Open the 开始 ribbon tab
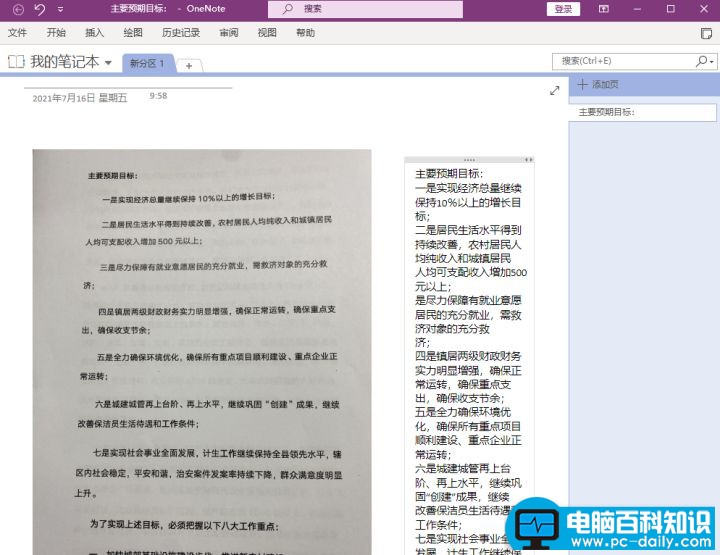 point(56,33)
